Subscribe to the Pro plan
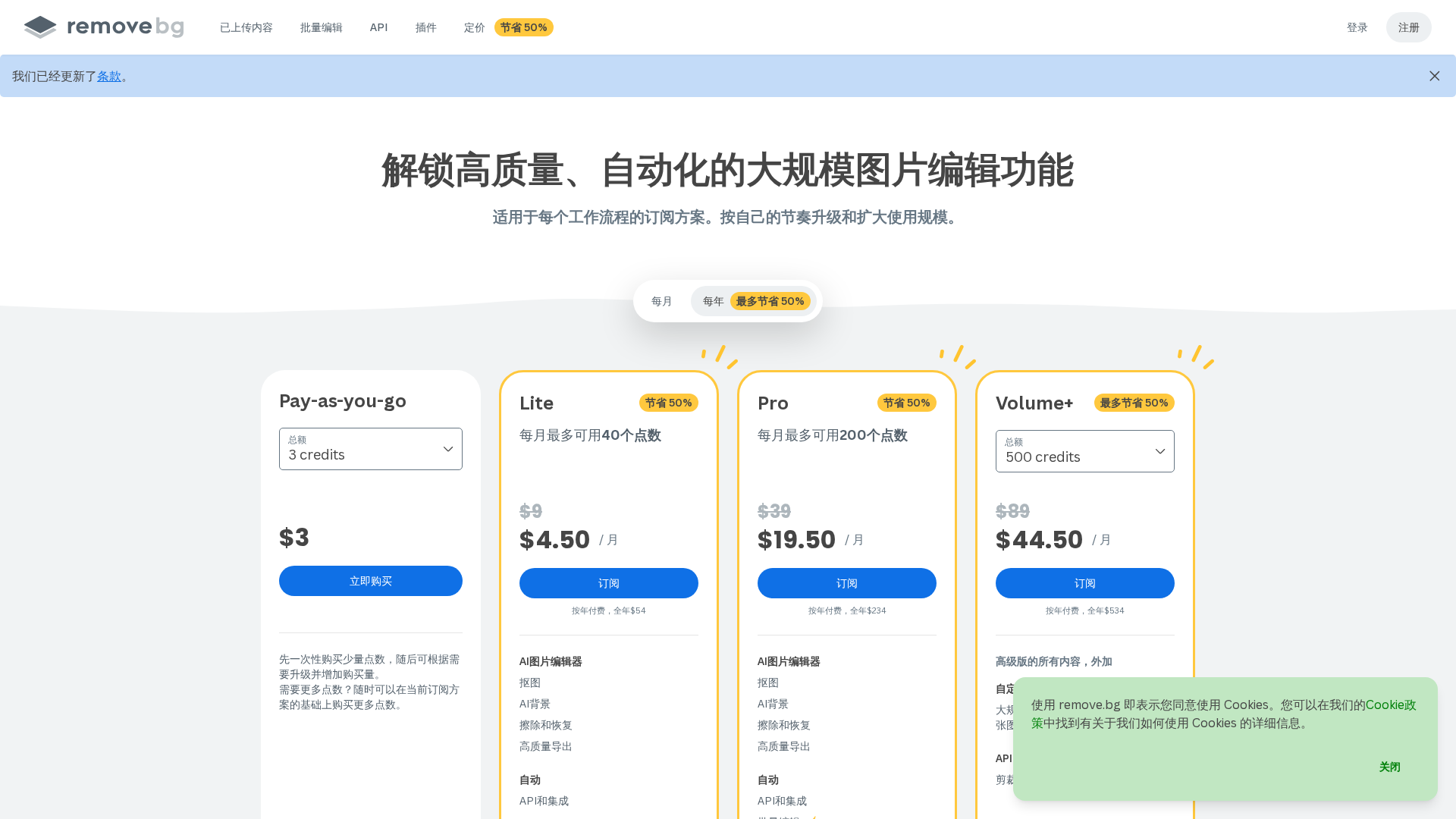This screenshot has width=1456, height=819. tap(846, 583)
